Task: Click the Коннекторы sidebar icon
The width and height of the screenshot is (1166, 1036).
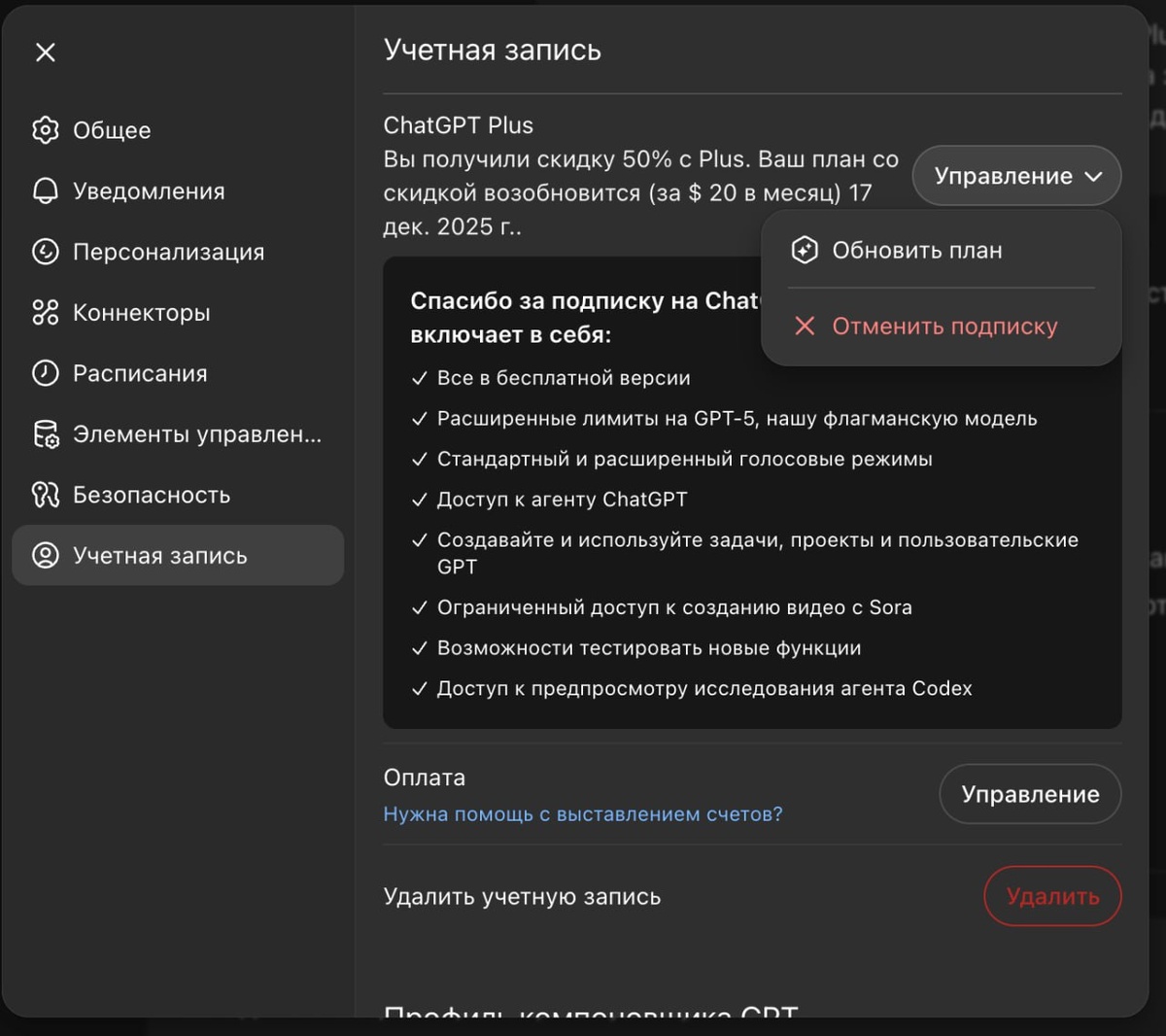Action: pos(46,313)
